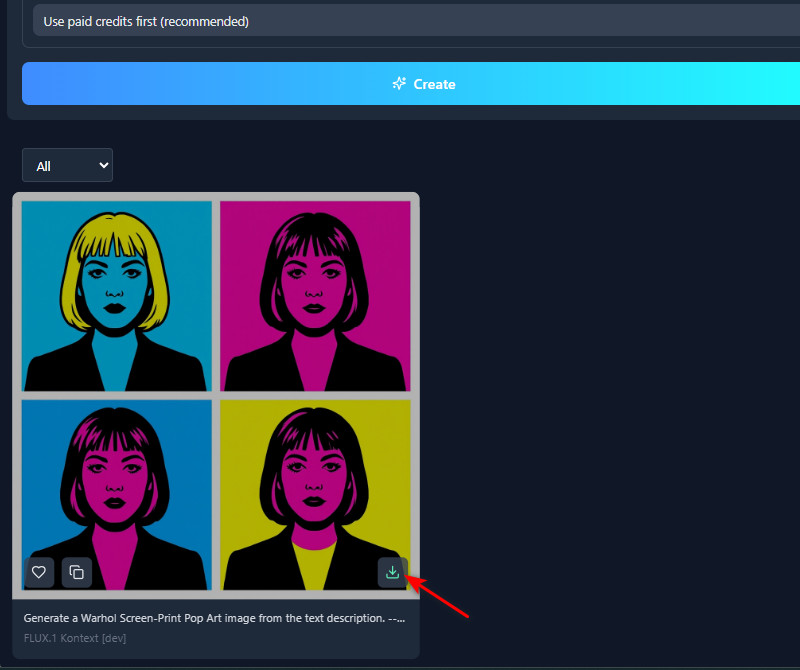Open the Warhol pop art image thumbnail
The height and width of the screenshot is (670, 800).
pos(216,395)
